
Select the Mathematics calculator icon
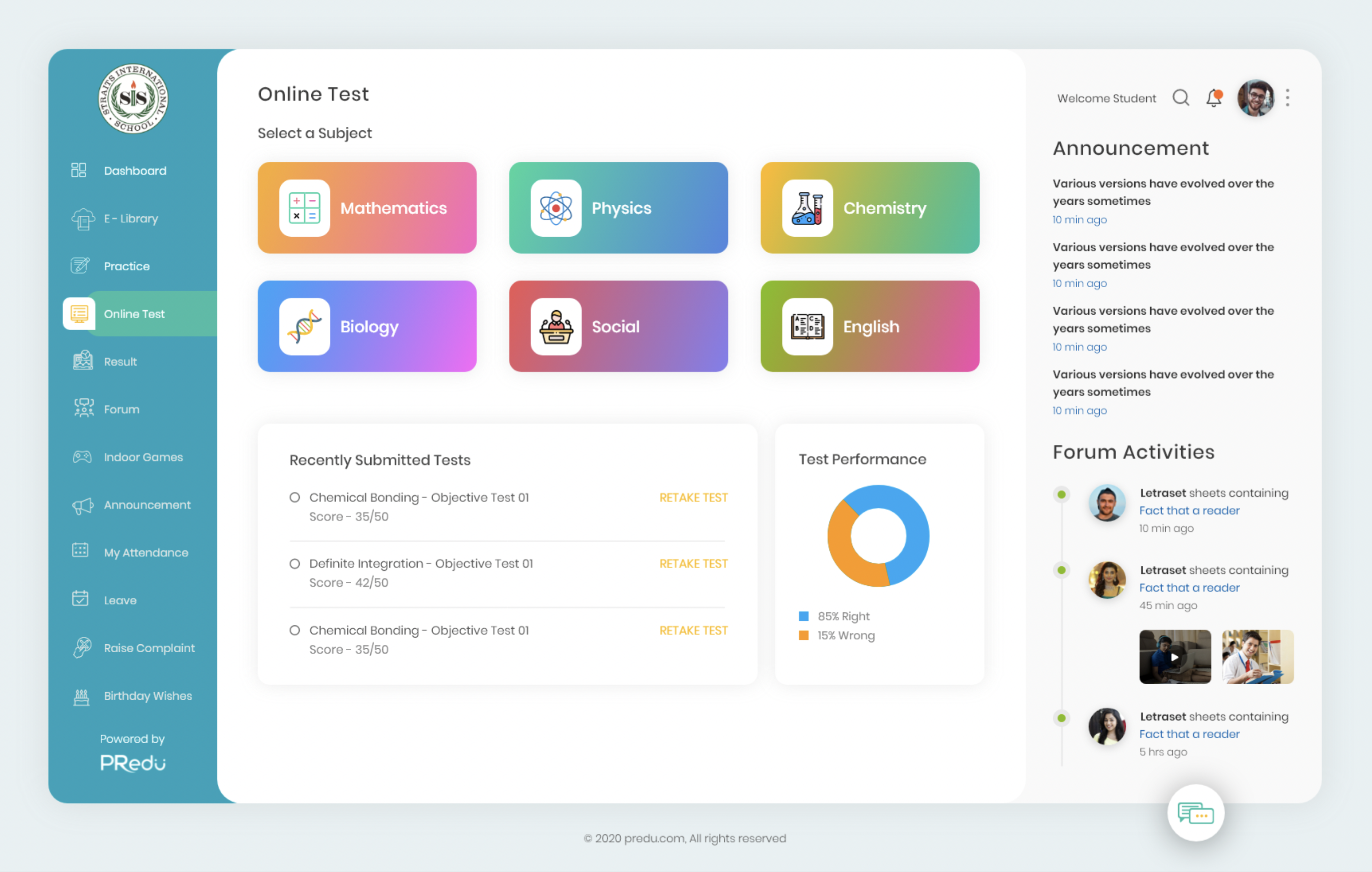tap(304, 208)
